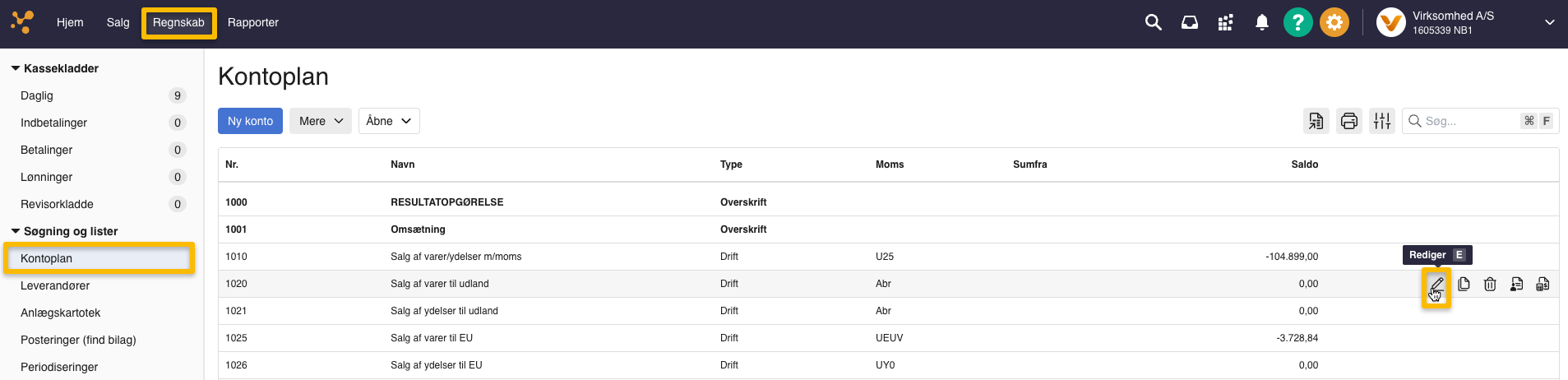This screenshot has width=1568, height=380.
Task: Expand the Mere dropdown
Action: coord(321,121)
